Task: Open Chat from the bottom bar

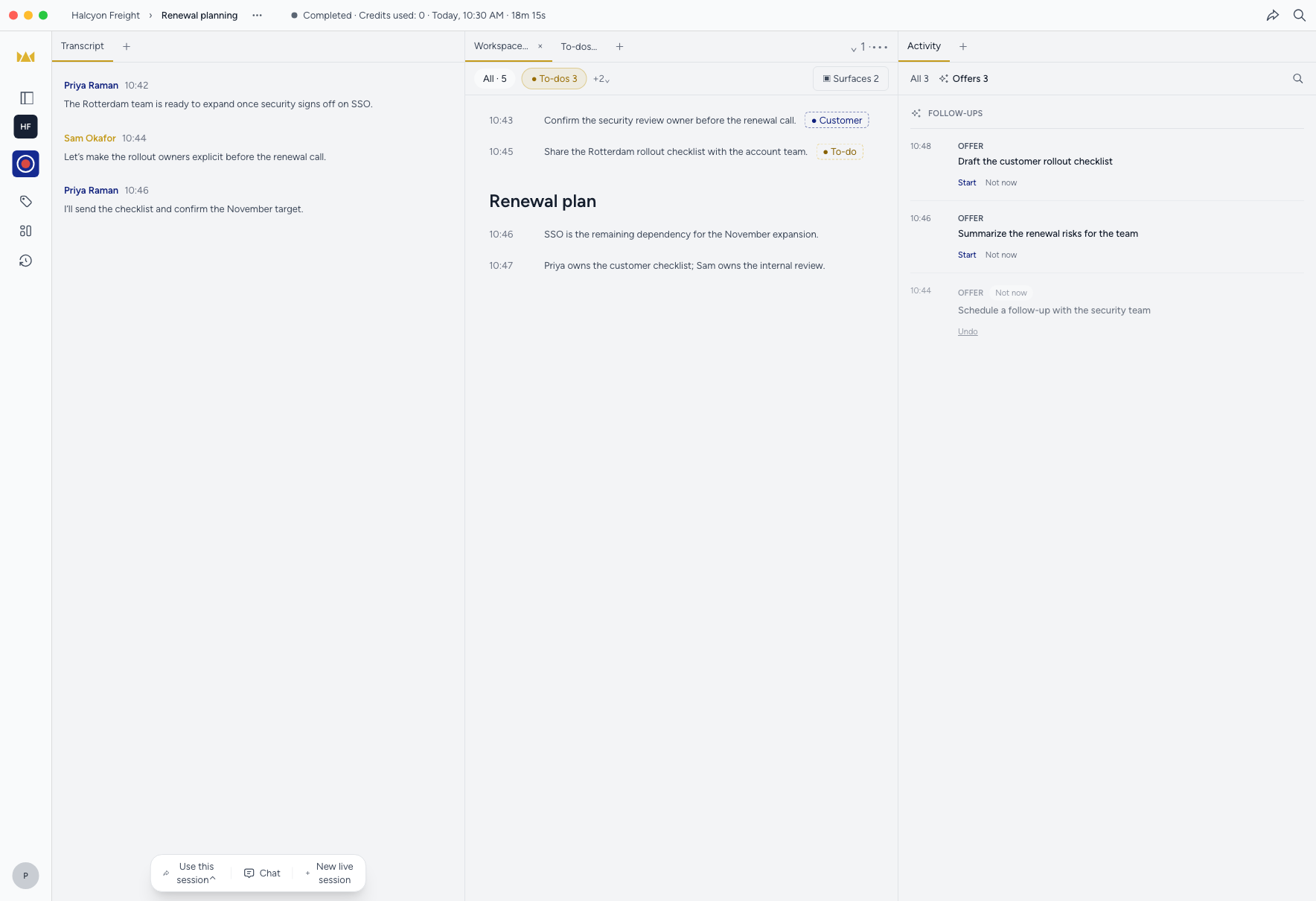Action: 263,873
